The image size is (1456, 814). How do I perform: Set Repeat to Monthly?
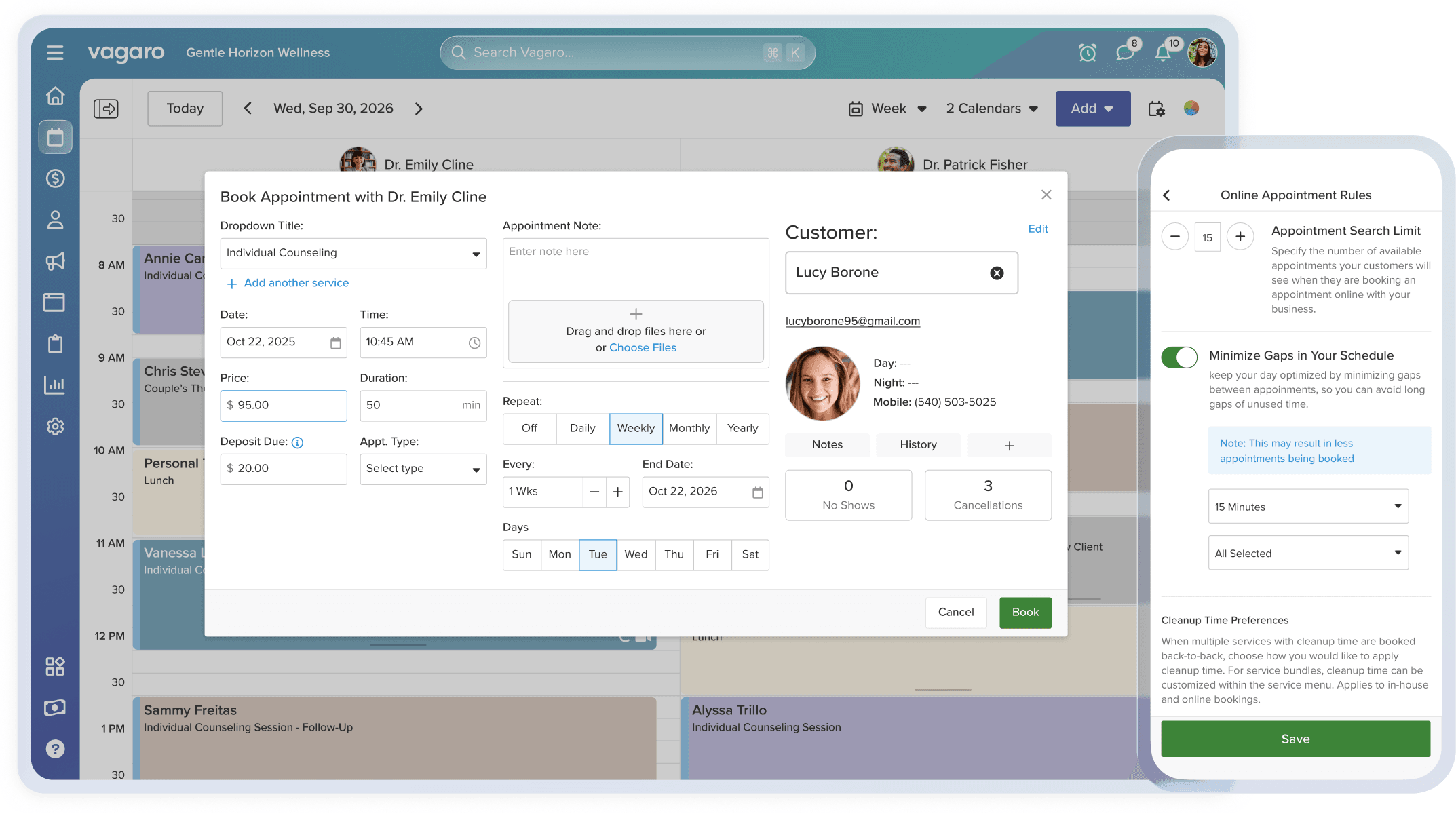pyautogui.click(x=689, y=428)
